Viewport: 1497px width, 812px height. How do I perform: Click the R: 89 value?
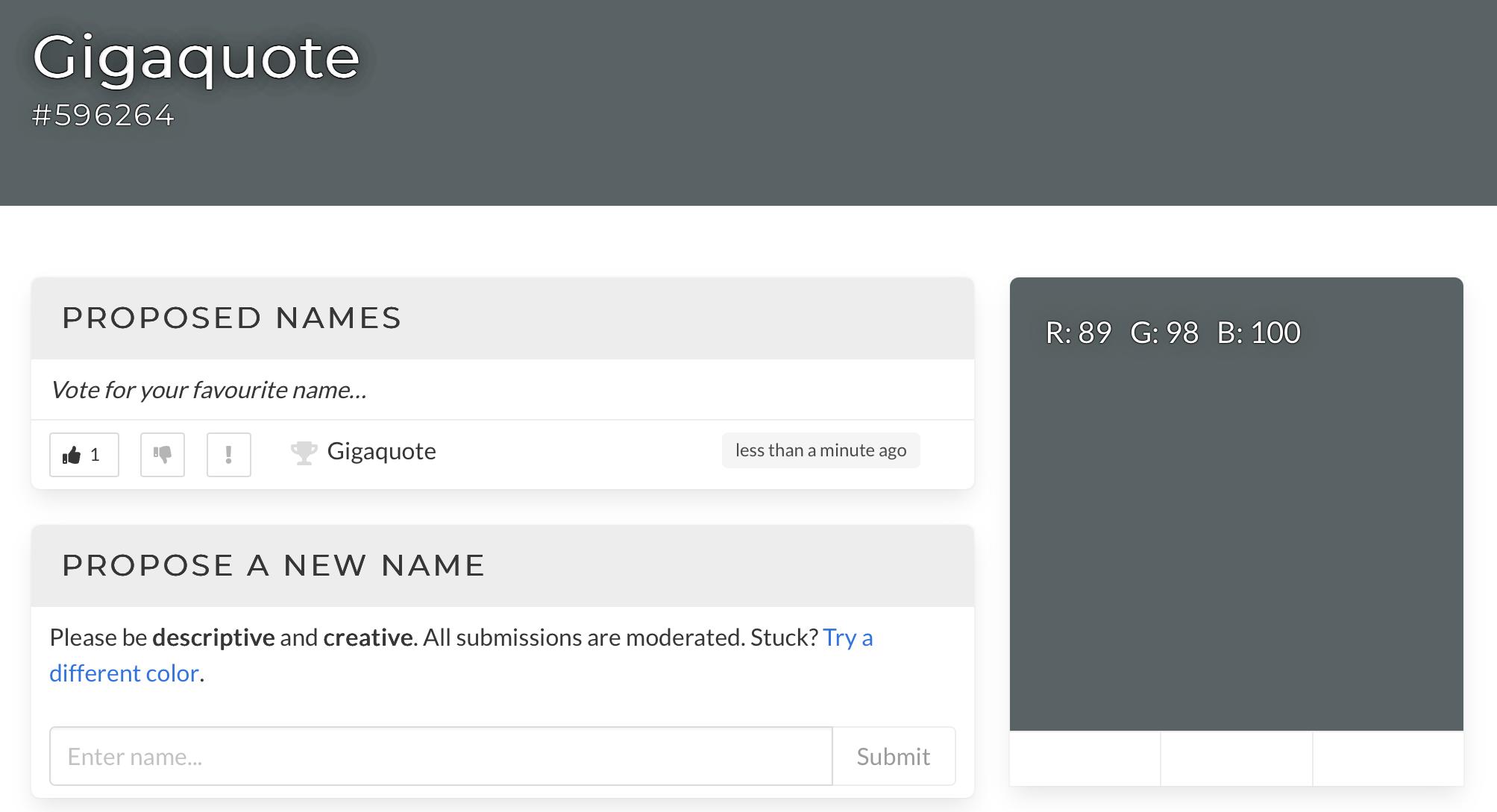click(x=1078, y=333)
